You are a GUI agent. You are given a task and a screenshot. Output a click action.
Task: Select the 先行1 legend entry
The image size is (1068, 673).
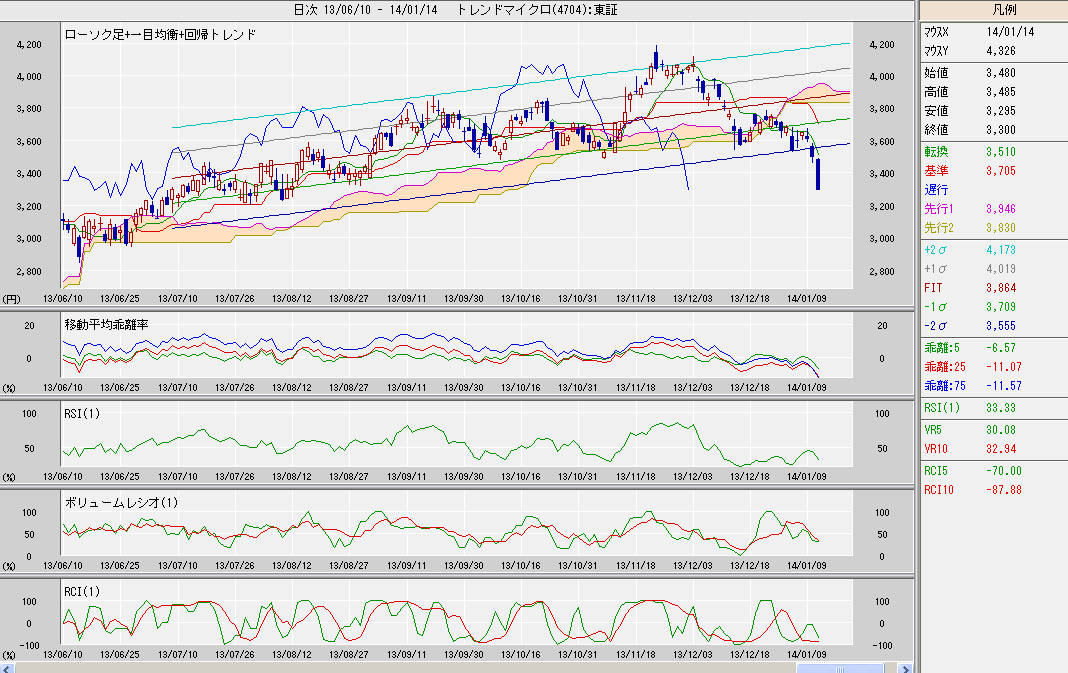click(941, 209)
